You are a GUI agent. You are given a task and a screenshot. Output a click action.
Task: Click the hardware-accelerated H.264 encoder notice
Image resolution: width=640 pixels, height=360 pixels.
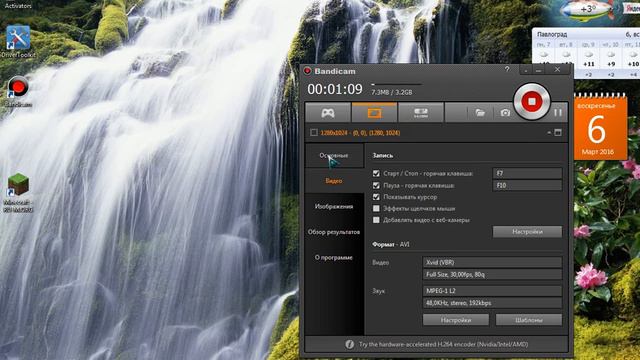(443, 344)
